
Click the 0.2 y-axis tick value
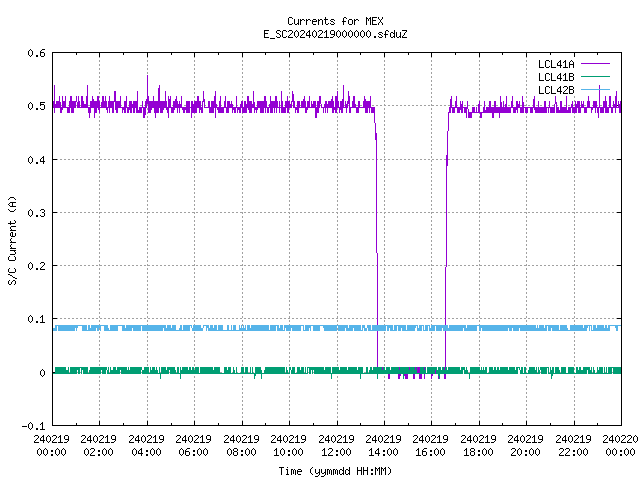37,266
